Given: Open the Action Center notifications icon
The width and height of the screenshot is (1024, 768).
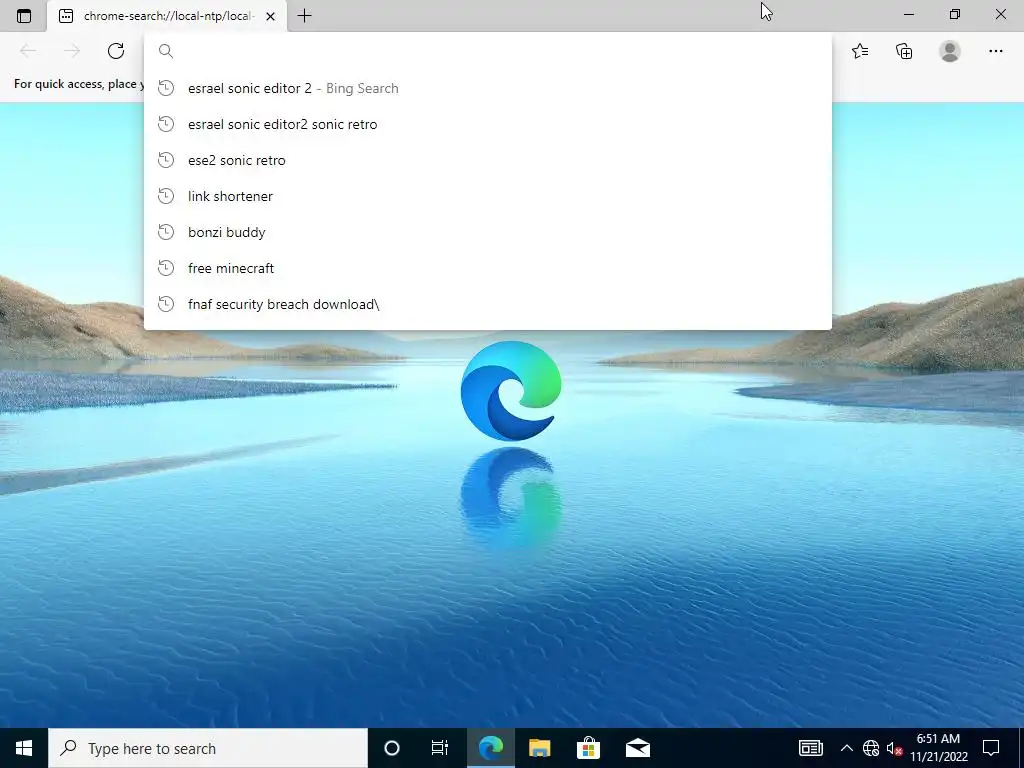Looking at the screenshot, I should [991, 748].
